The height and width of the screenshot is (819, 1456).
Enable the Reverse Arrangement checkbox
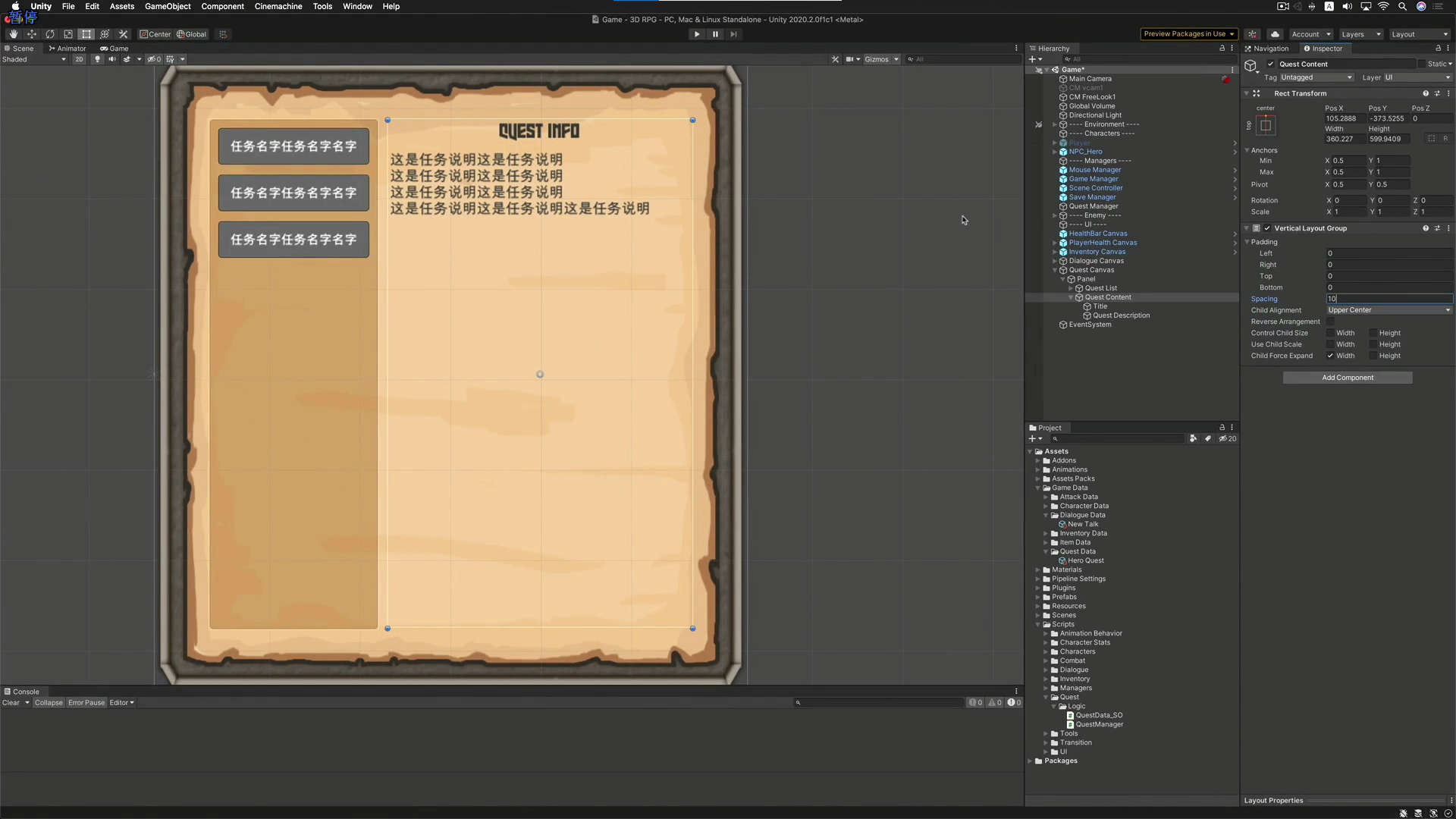tap(1332, 322)
